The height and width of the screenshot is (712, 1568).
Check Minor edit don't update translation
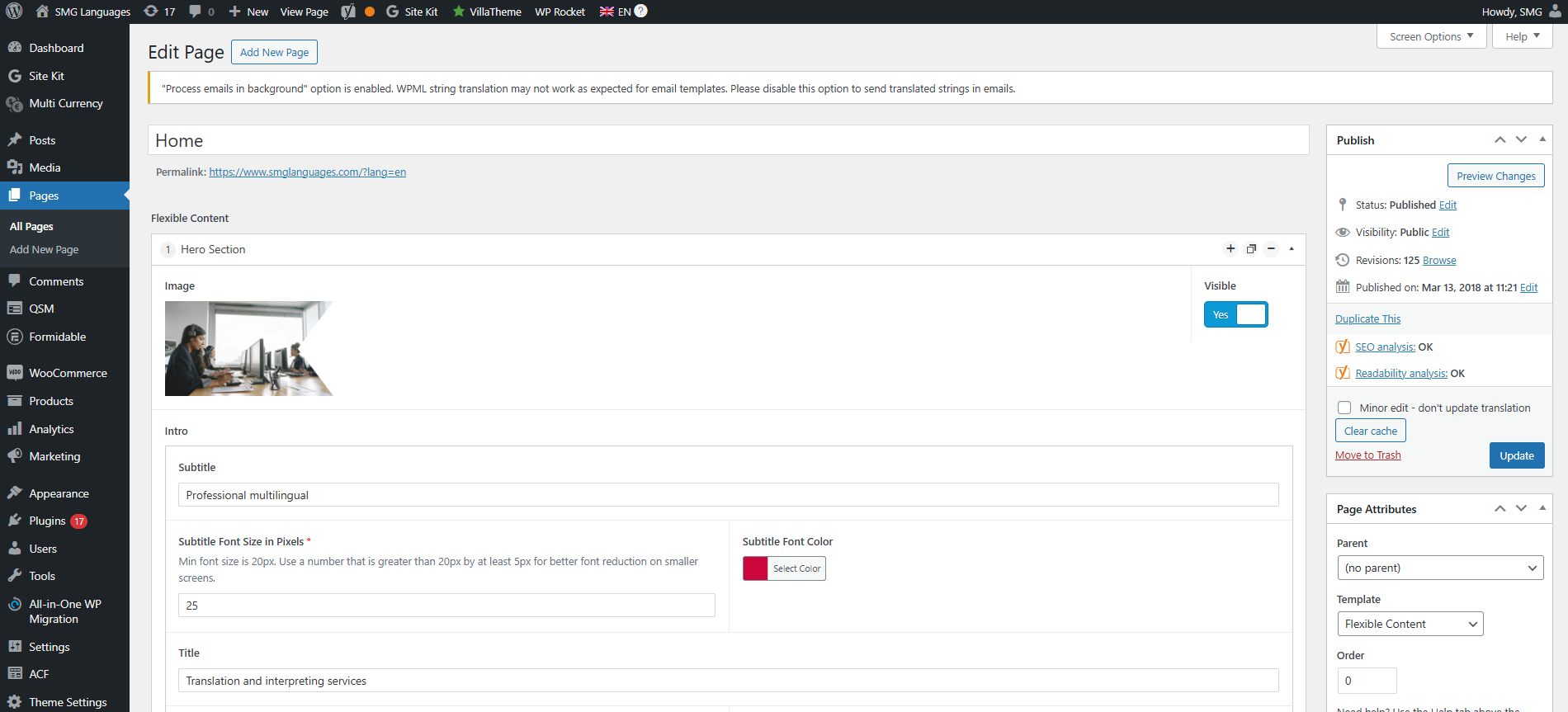coord(1344,408)
